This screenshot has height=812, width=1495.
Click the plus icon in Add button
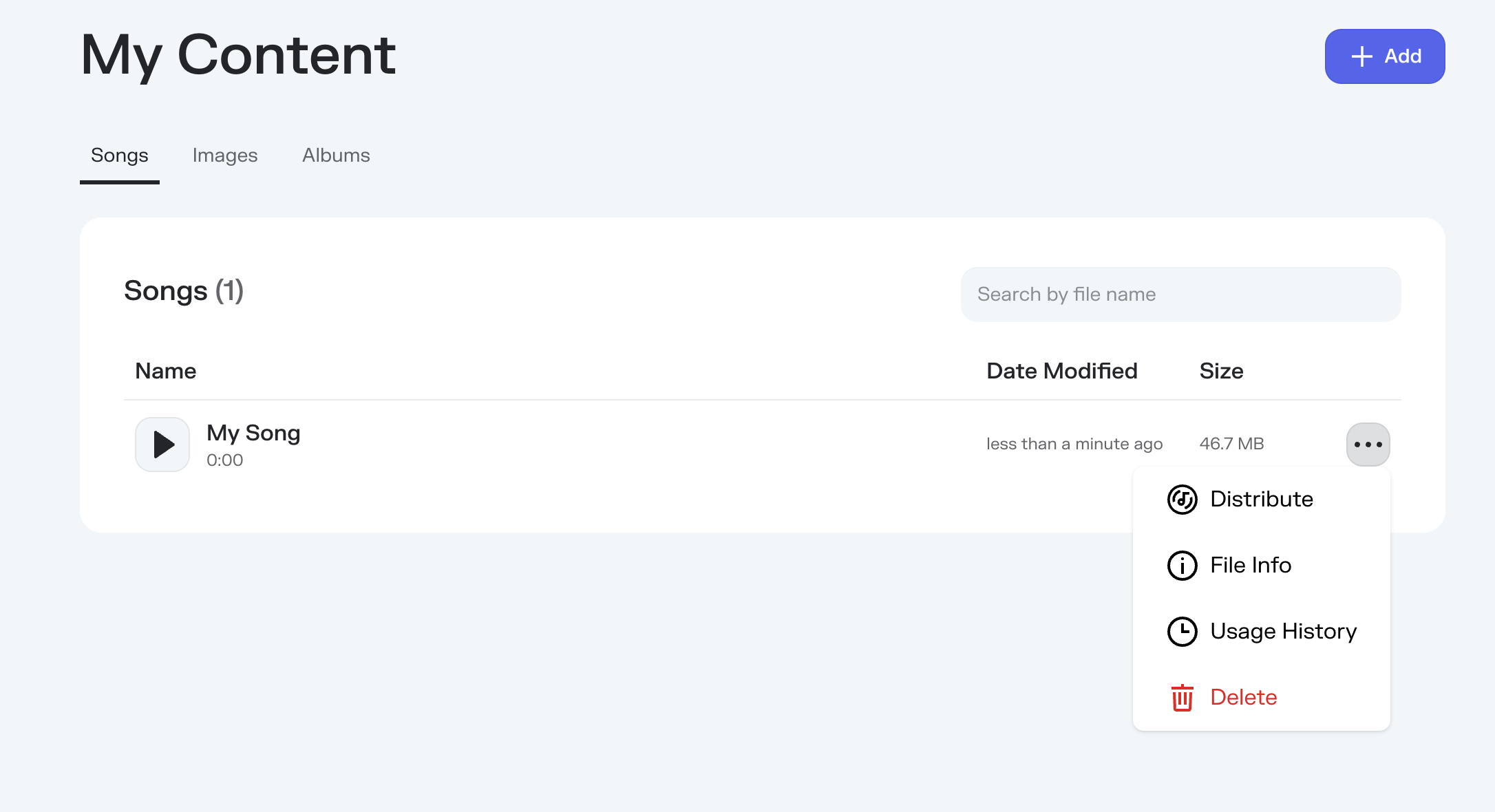1361,56
